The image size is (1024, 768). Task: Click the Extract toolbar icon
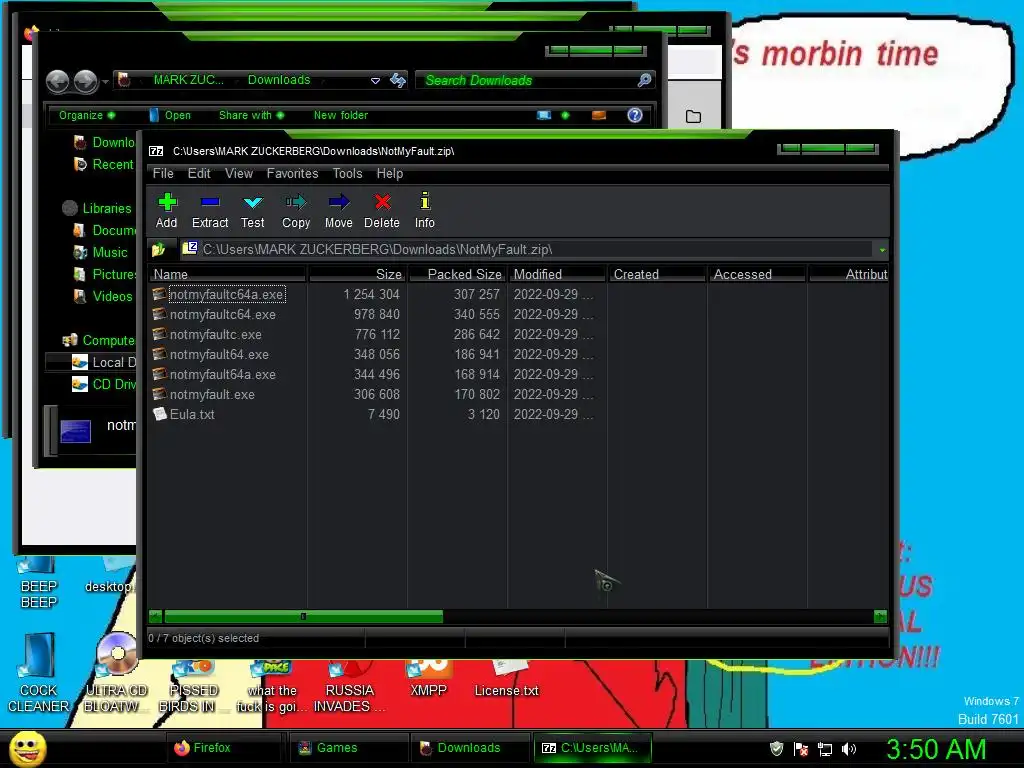[210, 210]
